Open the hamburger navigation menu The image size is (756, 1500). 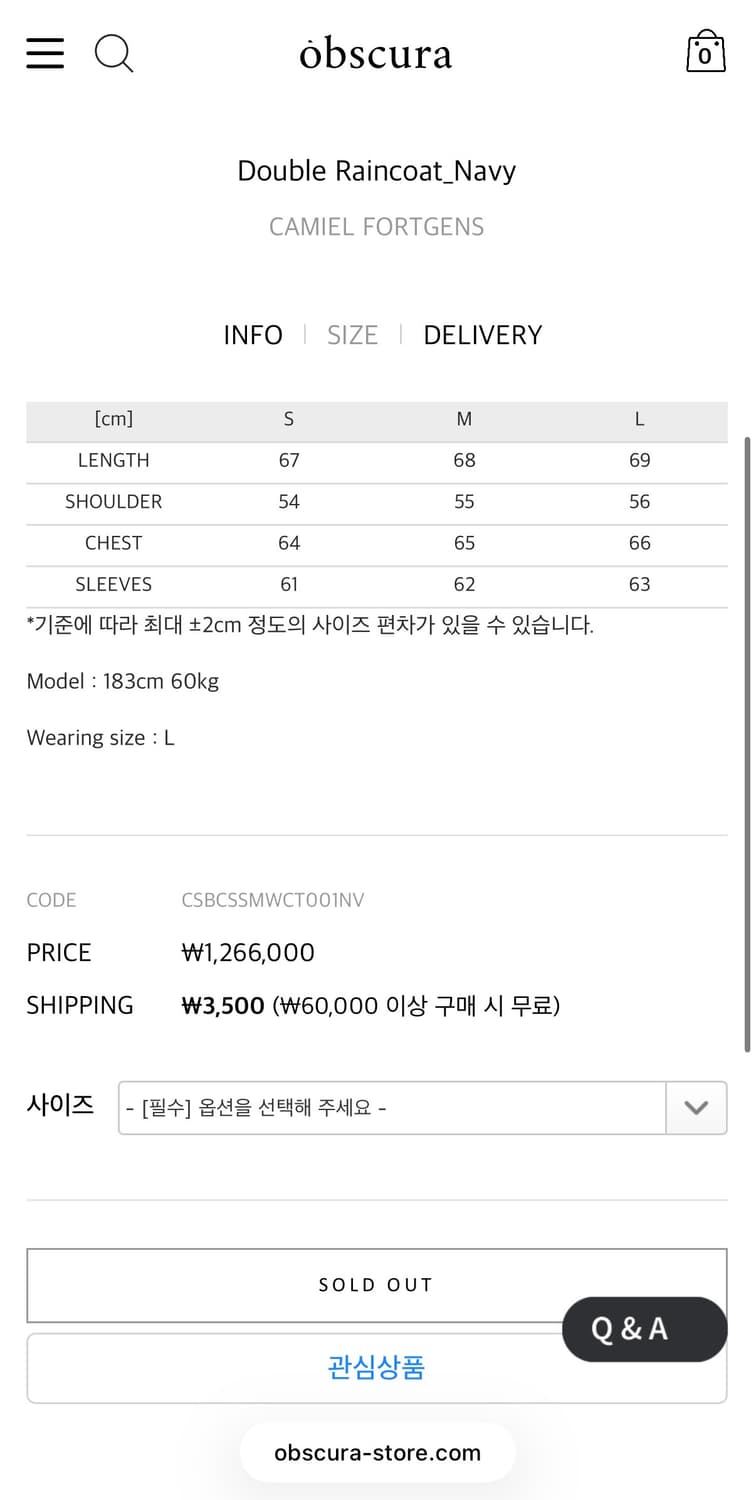pyautogui.click(x=44, y=53)
